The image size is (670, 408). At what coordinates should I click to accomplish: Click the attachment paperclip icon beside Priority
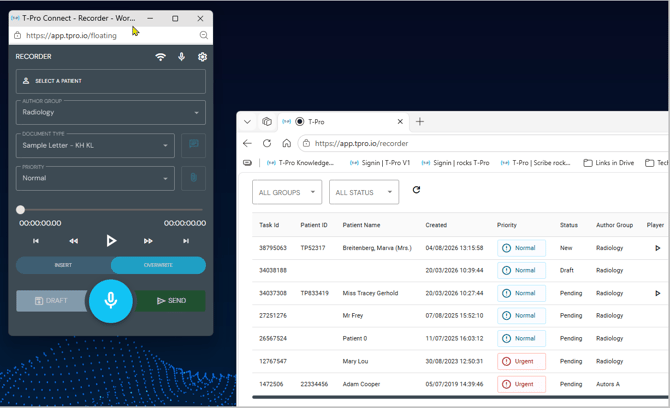point(194,178)
